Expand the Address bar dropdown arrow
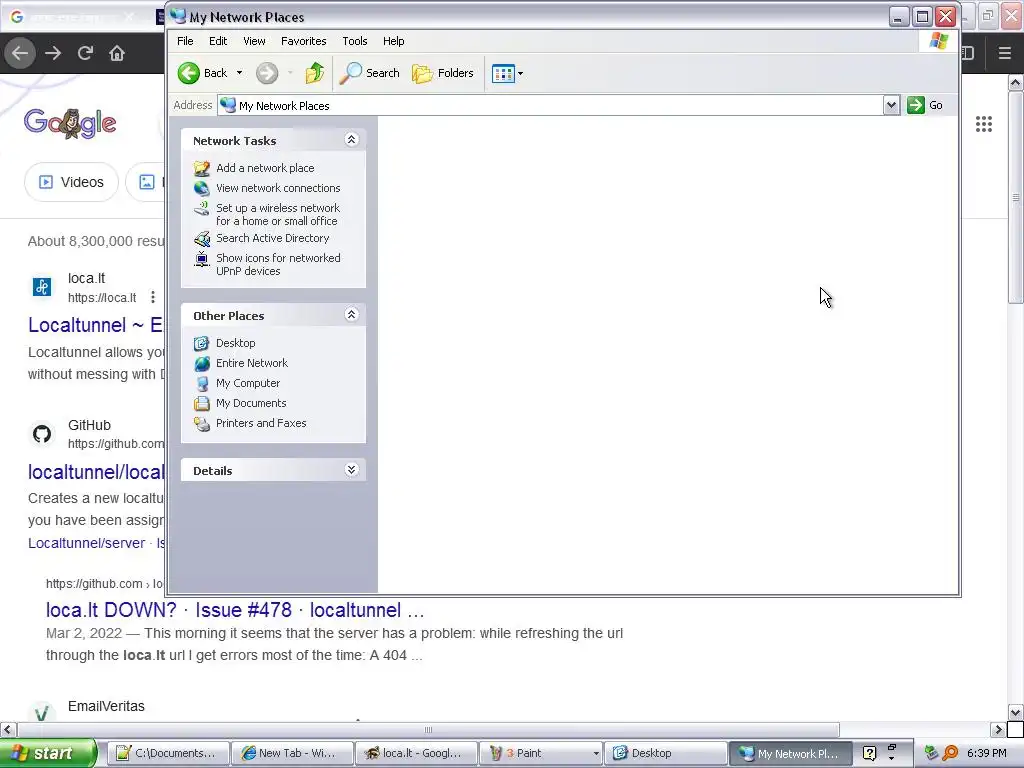Image resolution: width=1024 pixels, height=768 pixels. point(891,105)
